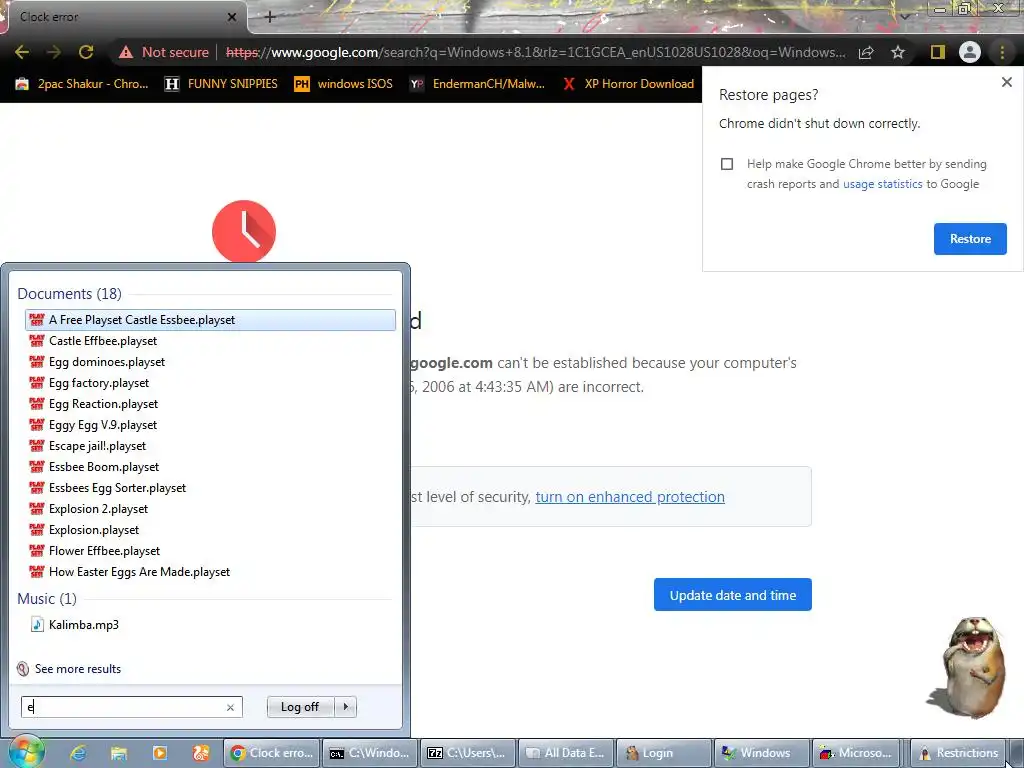Select the Clock error tab

123,17
